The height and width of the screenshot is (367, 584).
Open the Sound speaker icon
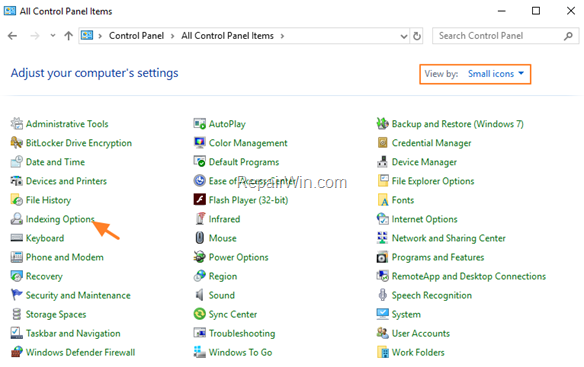pos(200,295)
